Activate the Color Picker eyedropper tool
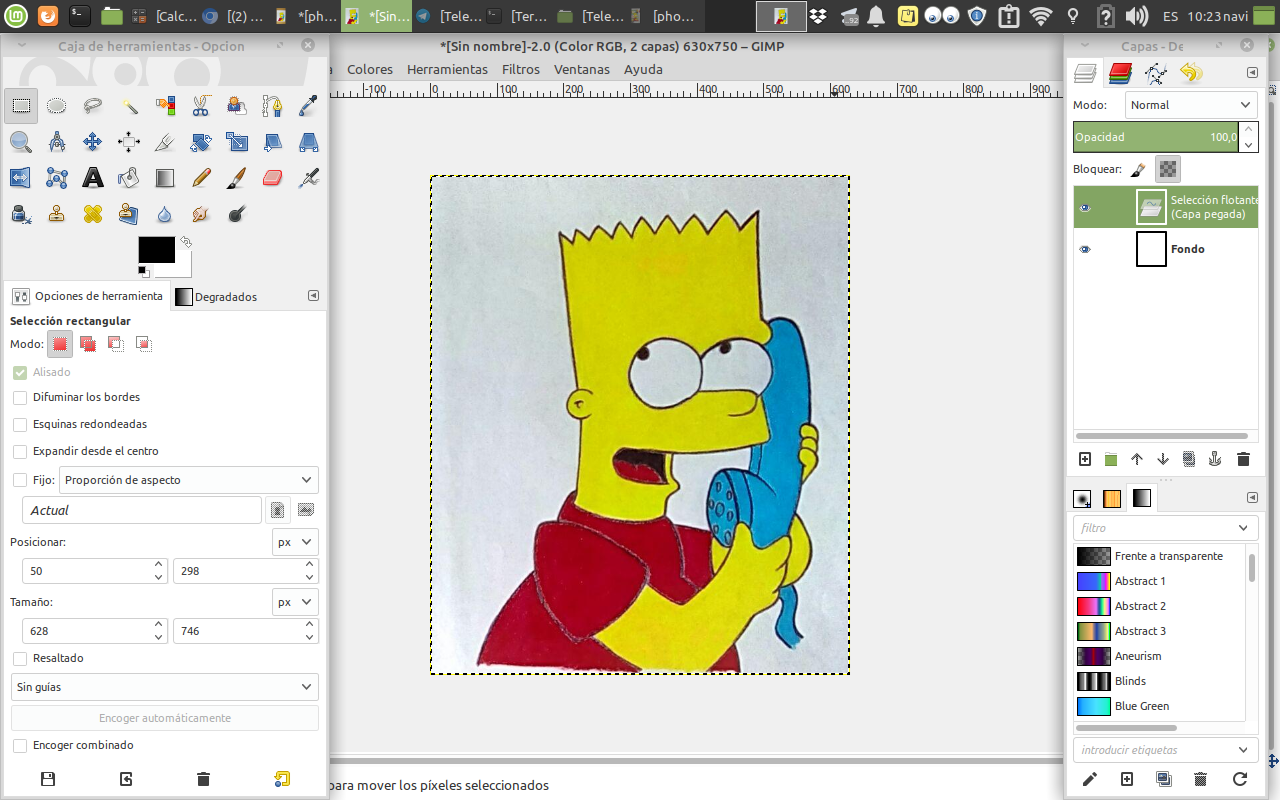Viewport: 1280px width, 800px height. pyautogui.click(x=309, y=105)
